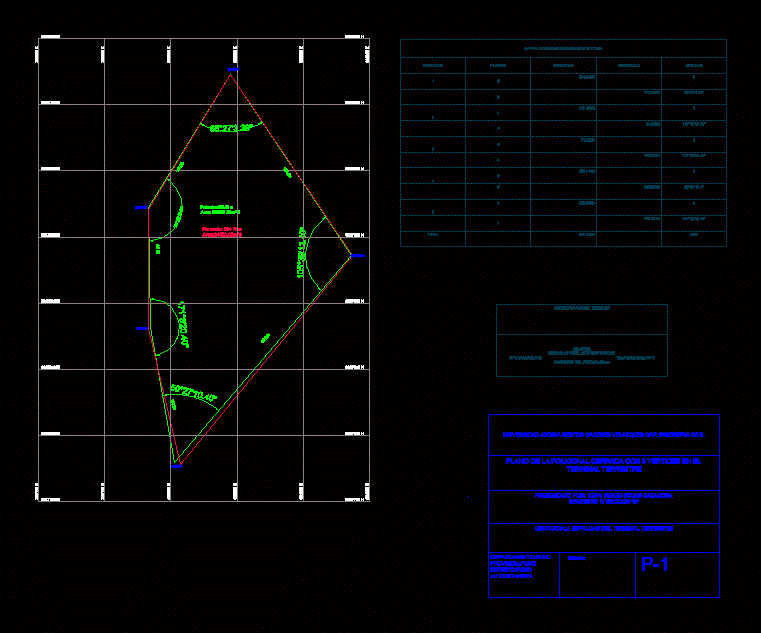
Task: Select the red perimeter and area annotation
Action: (222, 232)
